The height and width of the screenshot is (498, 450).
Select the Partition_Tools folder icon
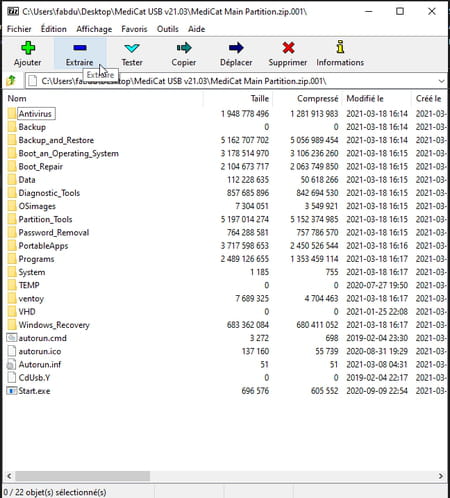(x=12, y=219)
